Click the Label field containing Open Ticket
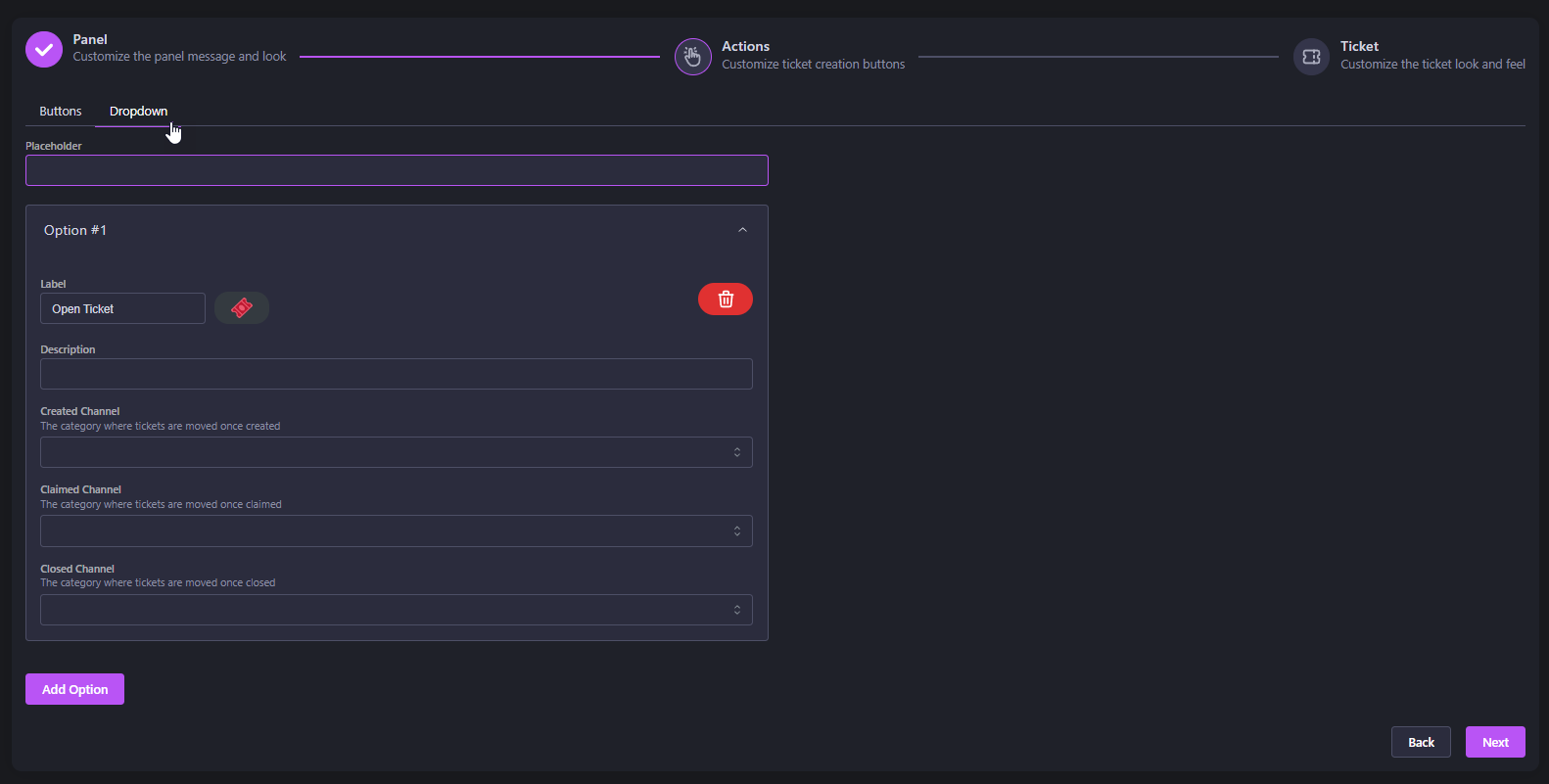The image size is (1549, 784). [x=122, y=308]
